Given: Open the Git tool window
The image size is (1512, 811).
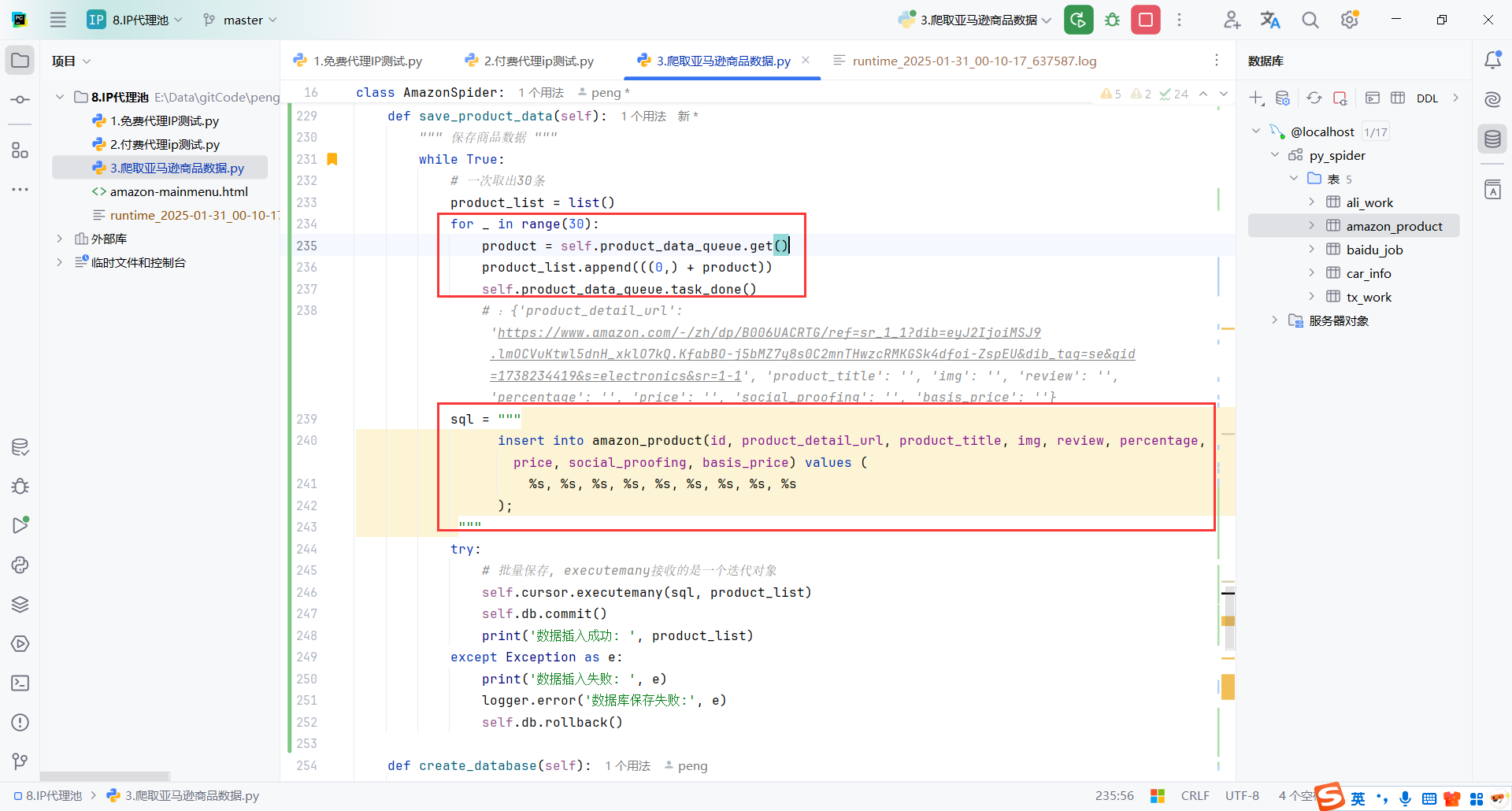Looking at the screenshot, I should (x=20, y=761).
